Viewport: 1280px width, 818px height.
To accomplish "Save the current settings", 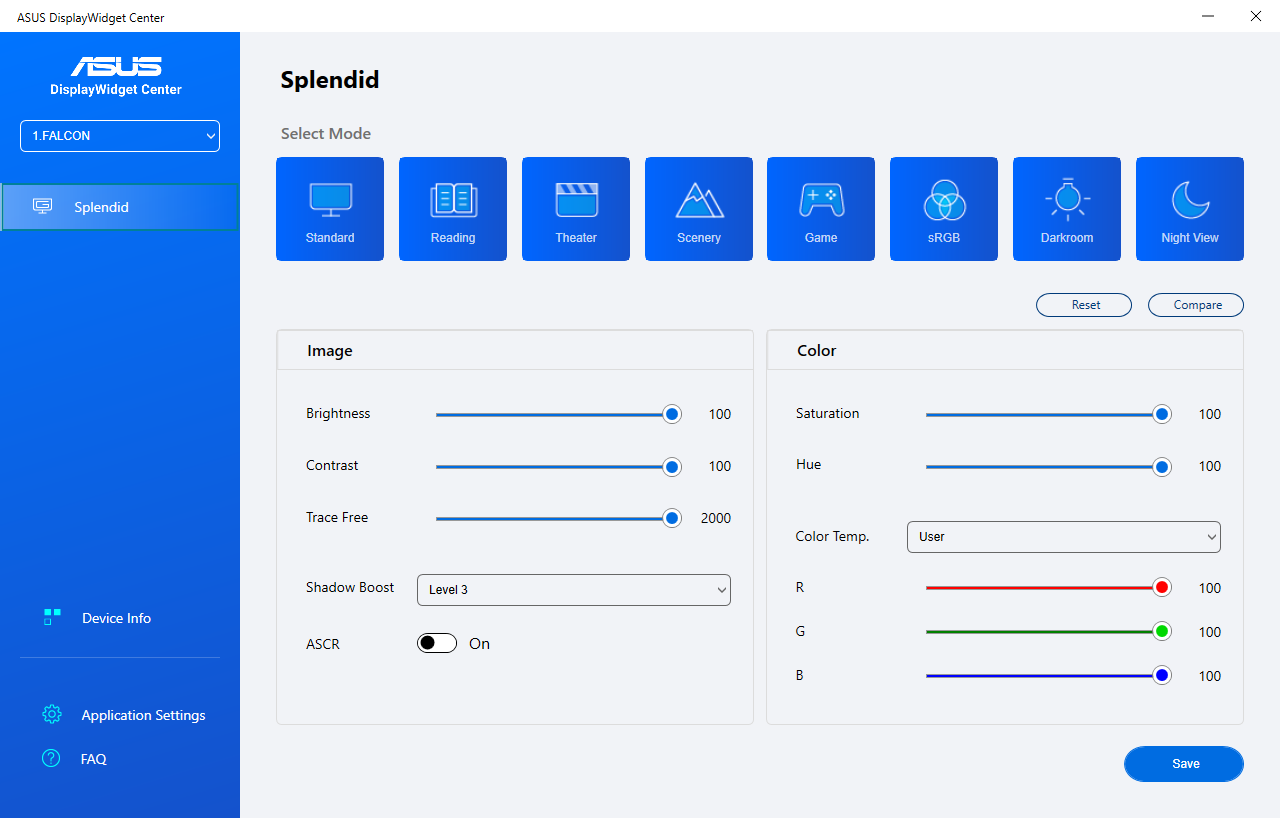I will [x=1184, y=763].
